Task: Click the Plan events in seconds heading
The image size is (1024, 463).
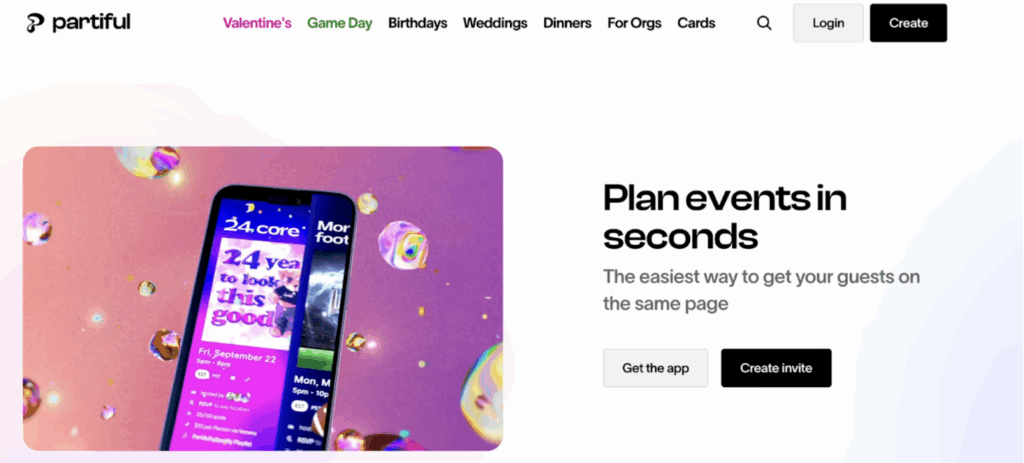Action: tap(724, 217)
